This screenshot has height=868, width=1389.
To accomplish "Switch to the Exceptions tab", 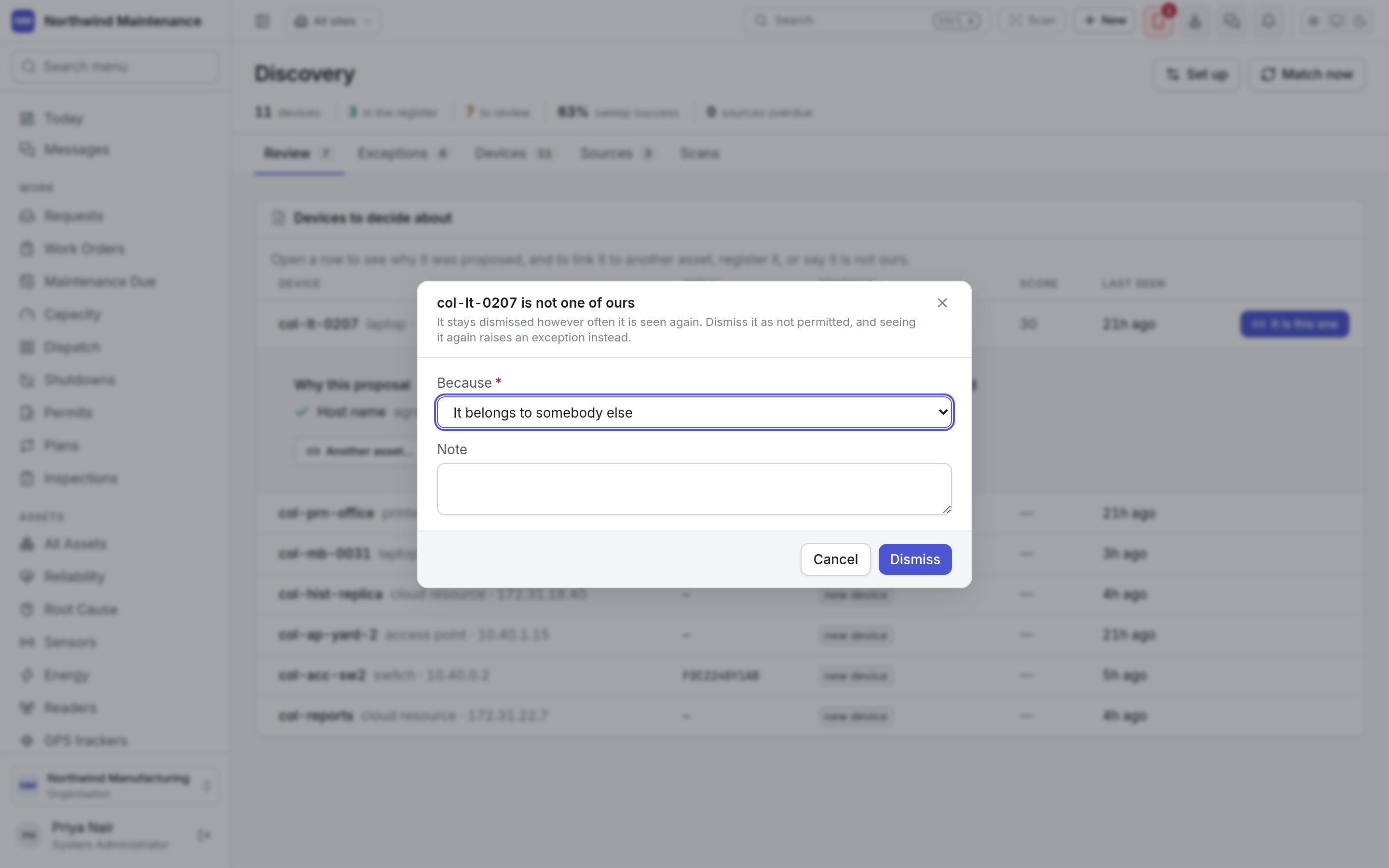I will click(x=402, y=153).
